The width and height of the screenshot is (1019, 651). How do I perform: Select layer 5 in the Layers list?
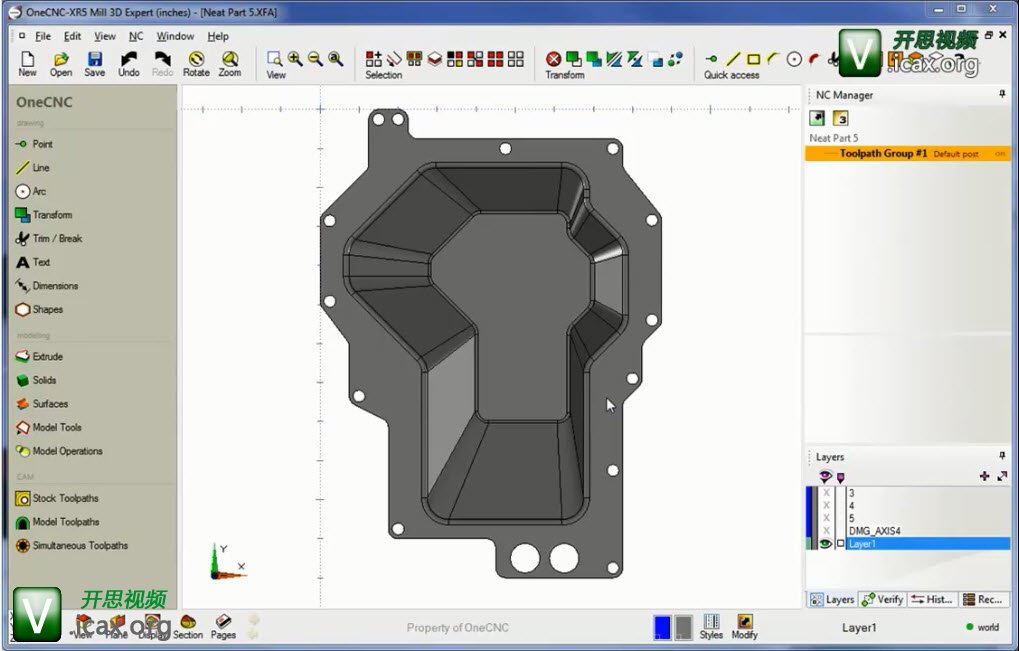click(851, 518)
